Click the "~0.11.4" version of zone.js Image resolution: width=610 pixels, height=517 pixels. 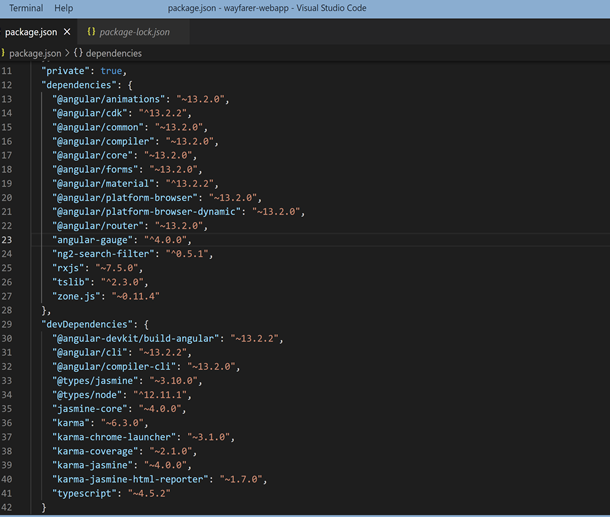[x=136, y=296]
